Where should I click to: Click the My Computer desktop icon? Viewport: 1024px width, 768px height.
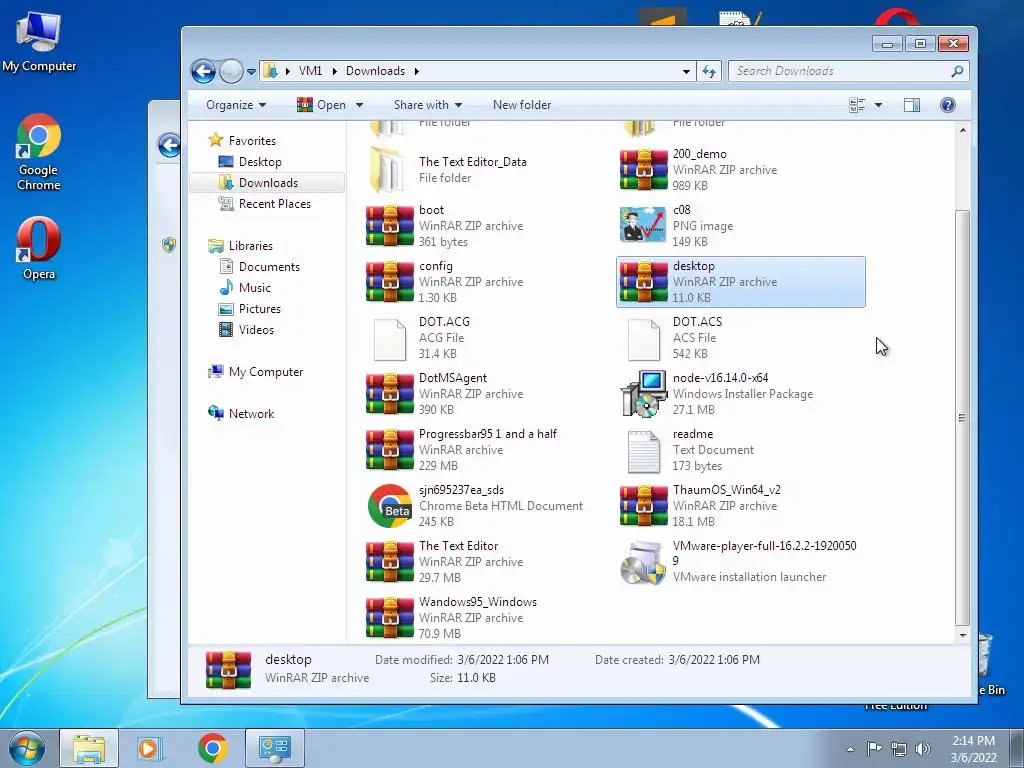39,40
